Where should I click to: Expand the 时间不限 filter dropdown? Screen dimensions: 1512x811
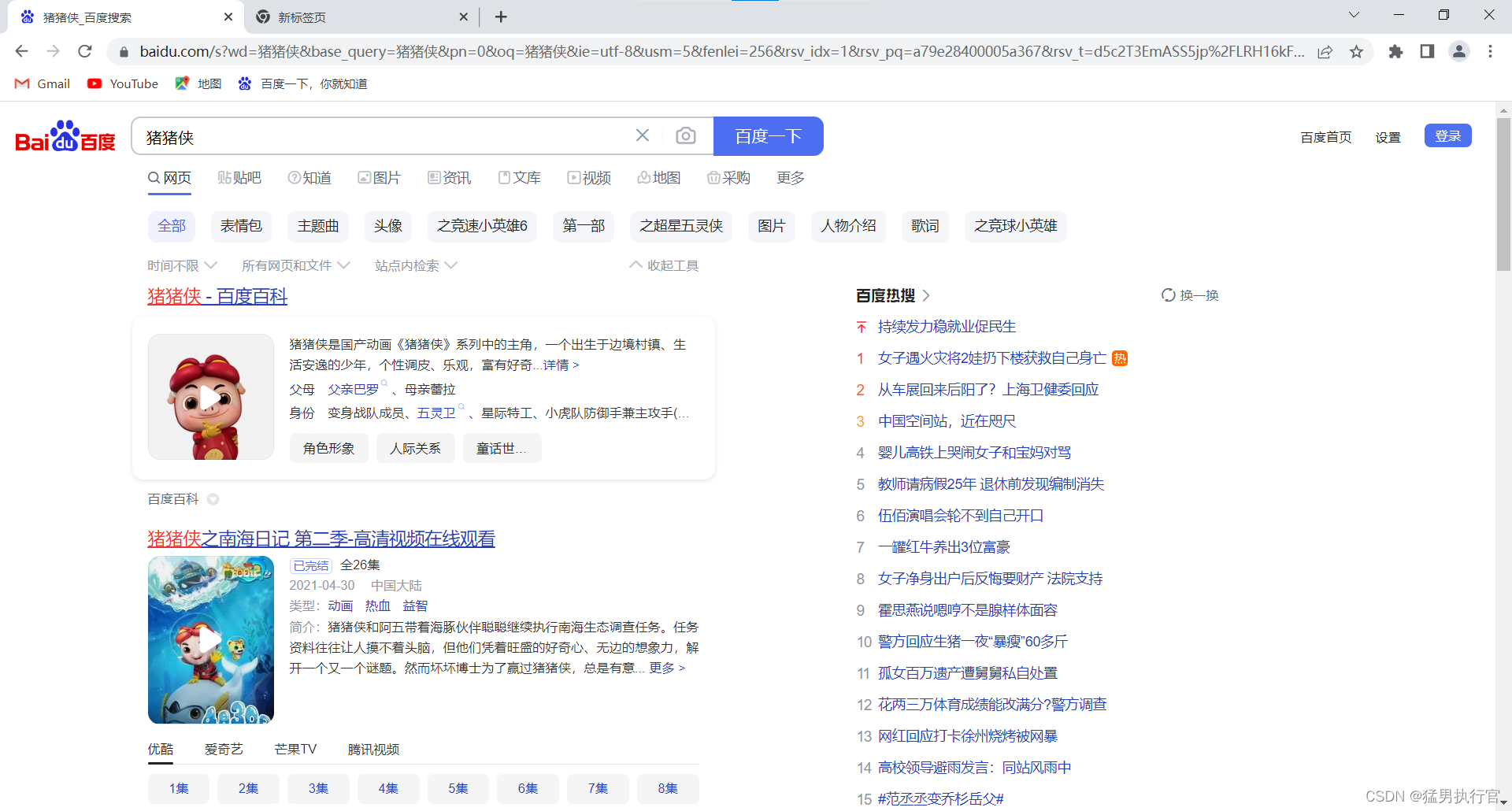click(x=182, y=265)
